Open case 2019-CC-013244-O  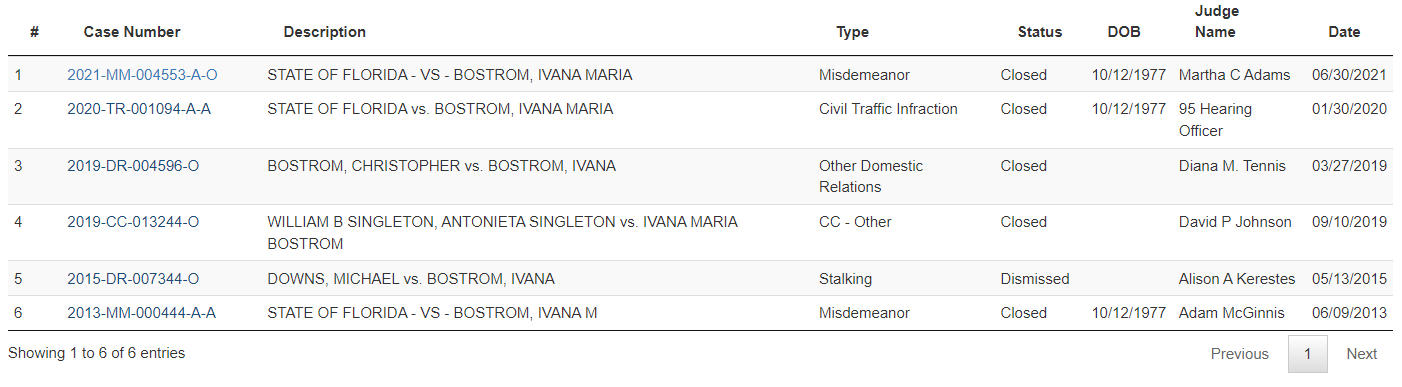(133, 222)
